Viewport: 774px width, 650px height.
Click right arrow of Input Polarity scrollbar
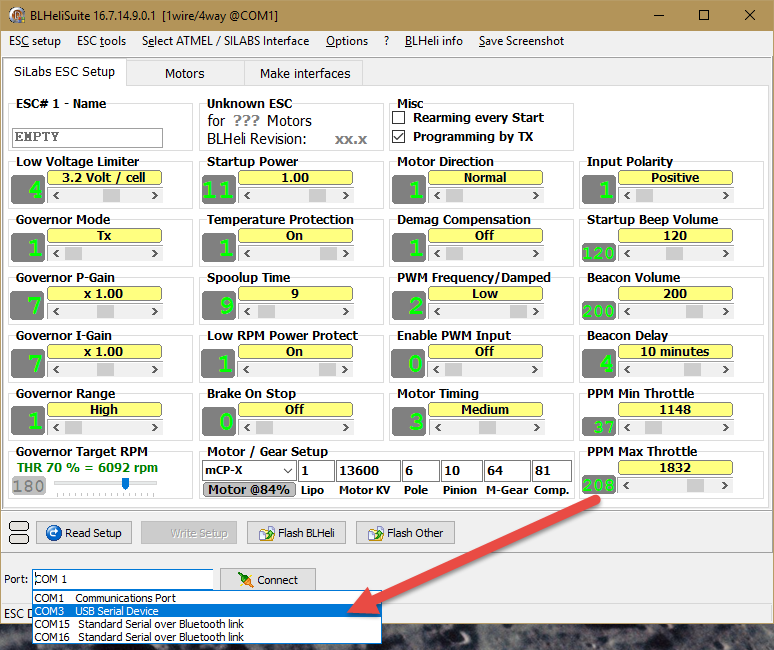click(x=726, y=195)
